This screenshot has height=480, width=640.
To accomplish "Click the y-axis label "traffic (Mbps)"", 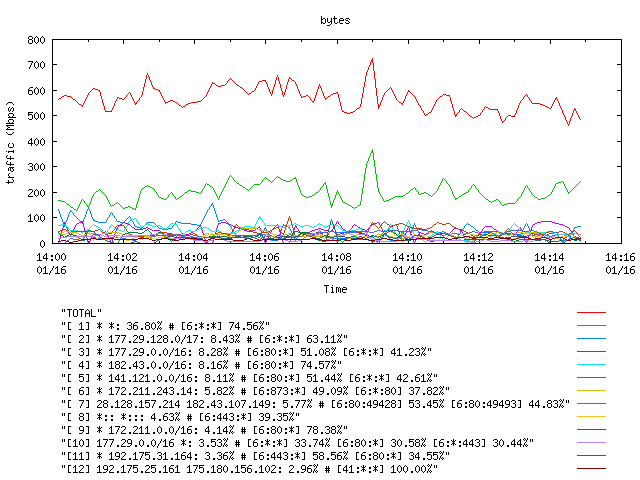I will point(11,142).
